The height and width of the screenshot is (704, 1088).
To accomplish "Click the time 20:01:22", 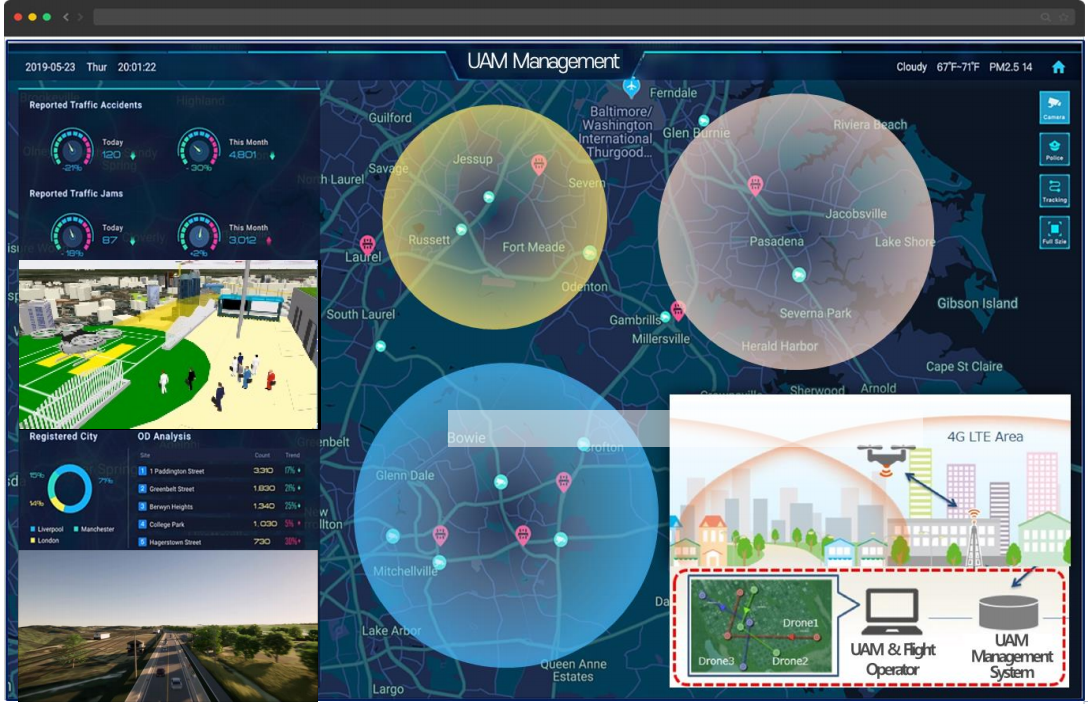I will coord(137,67).
